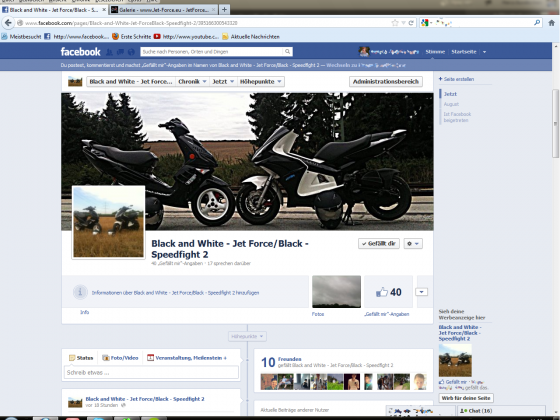Click the search magnifier in browser search box
Screen dimensions: 560x420
click(x=537, y=23)
